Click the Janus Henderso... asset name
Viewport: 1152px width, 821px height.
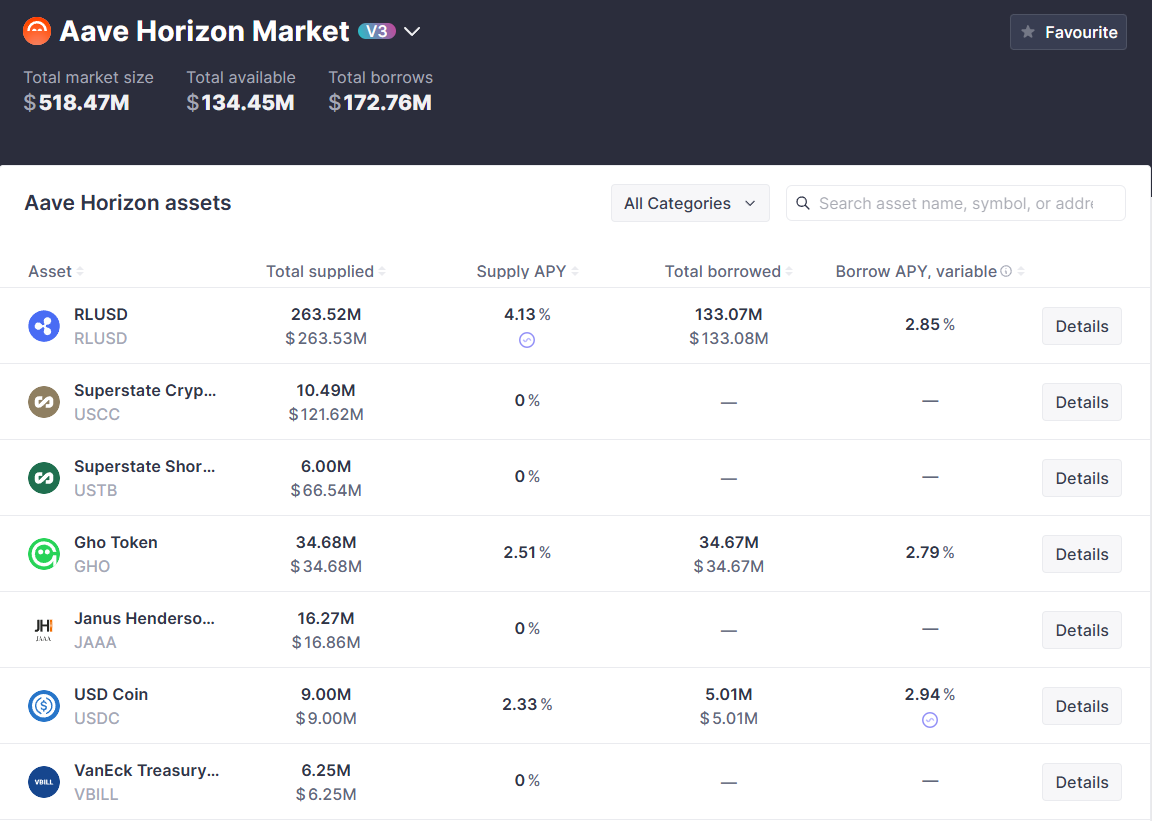pos(144,618)
